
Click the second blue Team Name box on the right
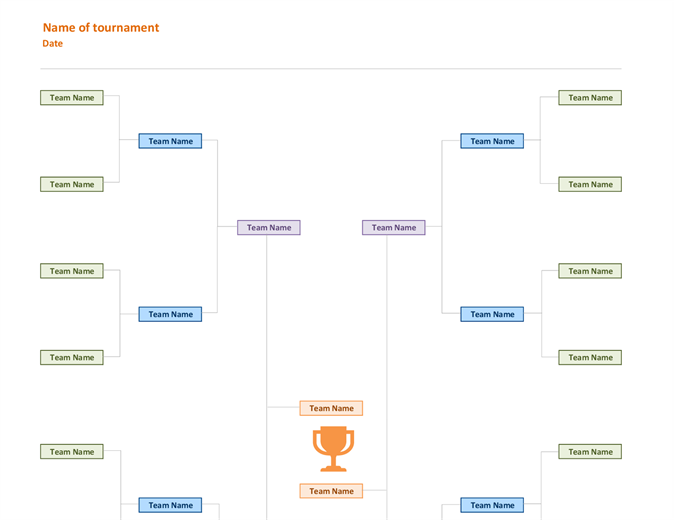(492, 314)
